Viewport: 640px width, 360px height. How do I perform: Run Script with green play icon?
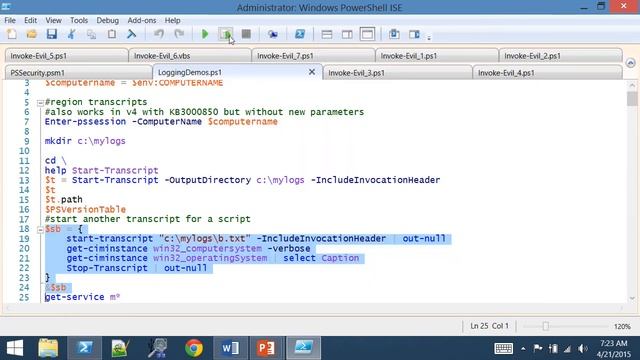click(x=205, y=34)
